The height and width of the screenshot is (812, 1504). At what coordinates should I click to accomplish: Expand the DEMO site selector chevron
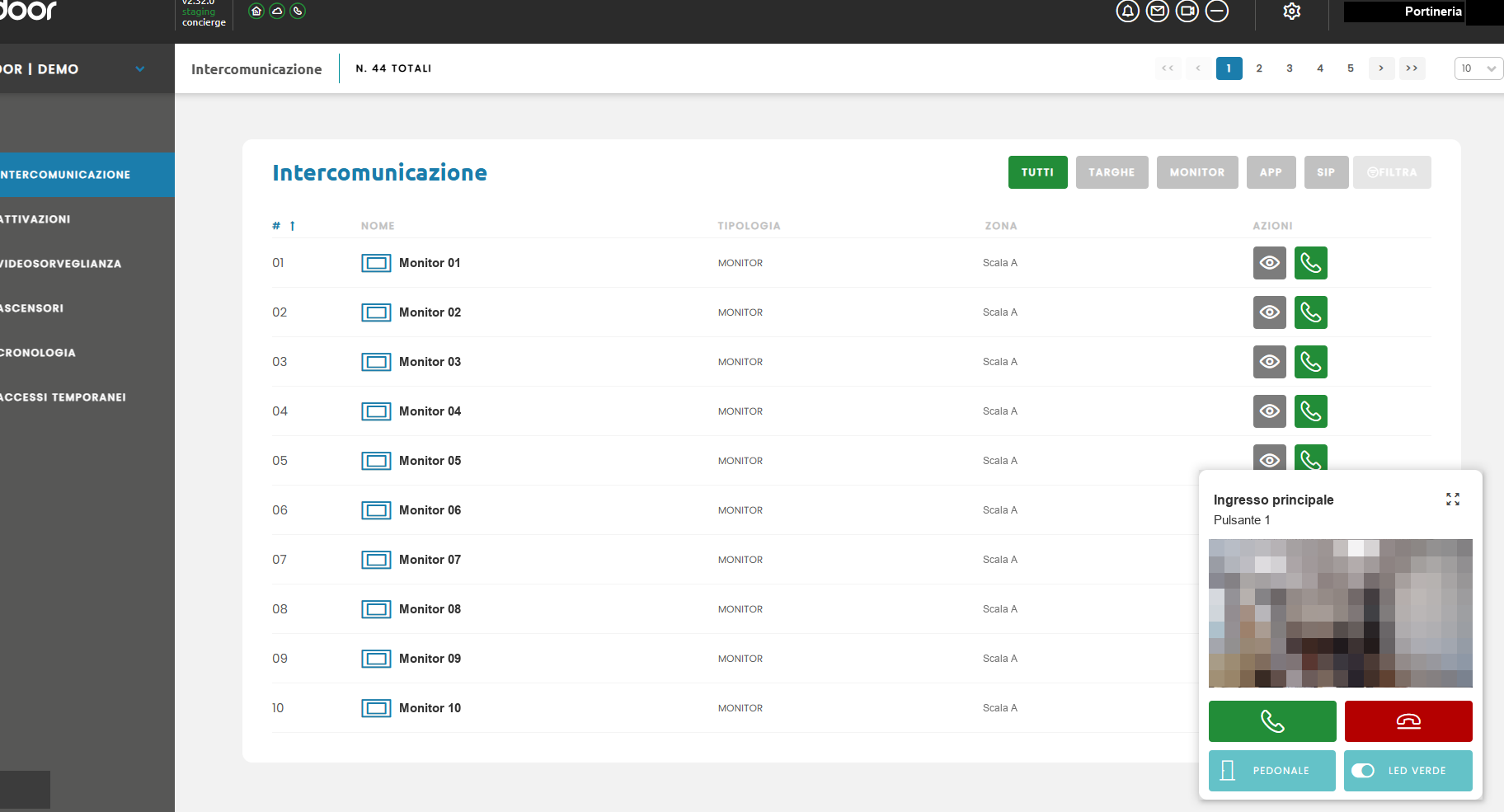(x=140, y=69)
